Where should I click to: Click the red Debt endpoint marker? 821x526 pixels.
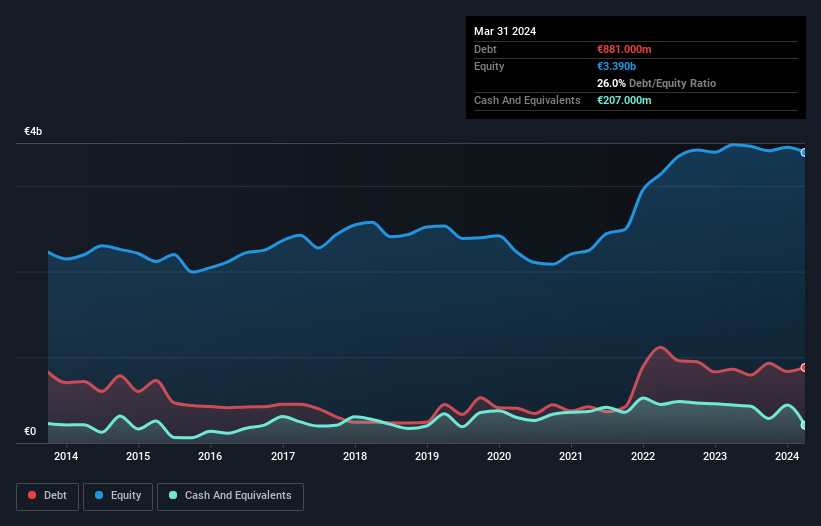coord(804,367)
